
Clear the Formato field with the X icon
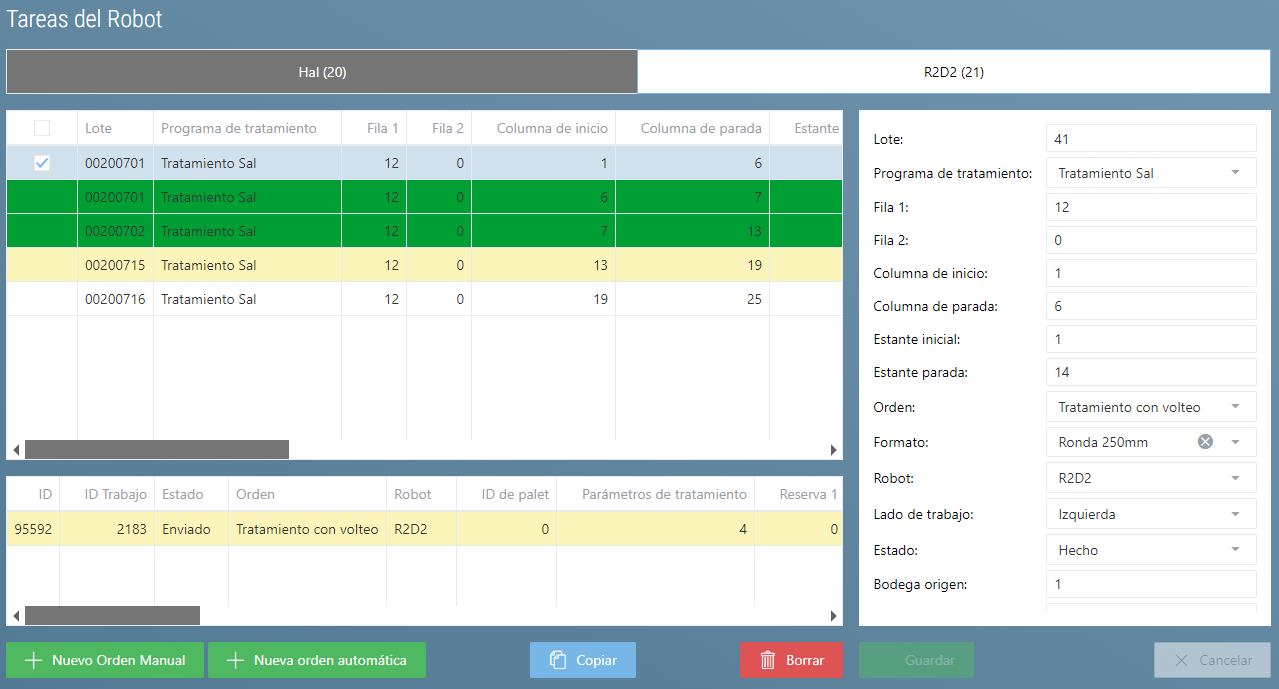[x=1205, y=441]
